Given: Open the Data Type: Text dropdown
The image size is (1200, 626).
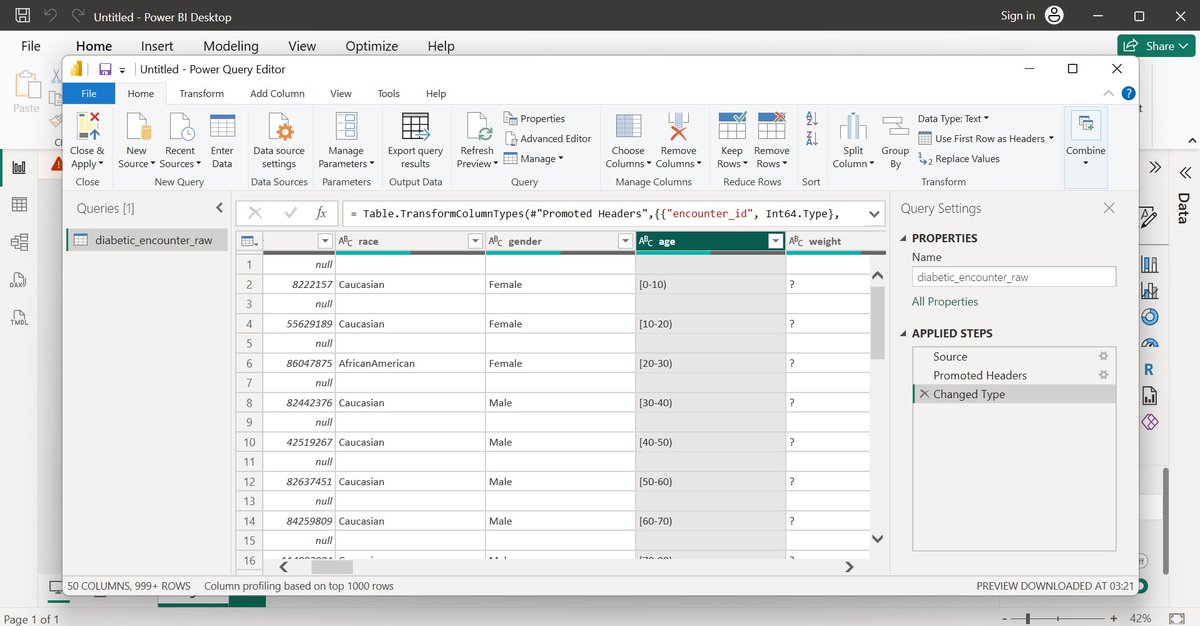Looking at the screenshot, I should pyautogui.click(x=954, y=119).
